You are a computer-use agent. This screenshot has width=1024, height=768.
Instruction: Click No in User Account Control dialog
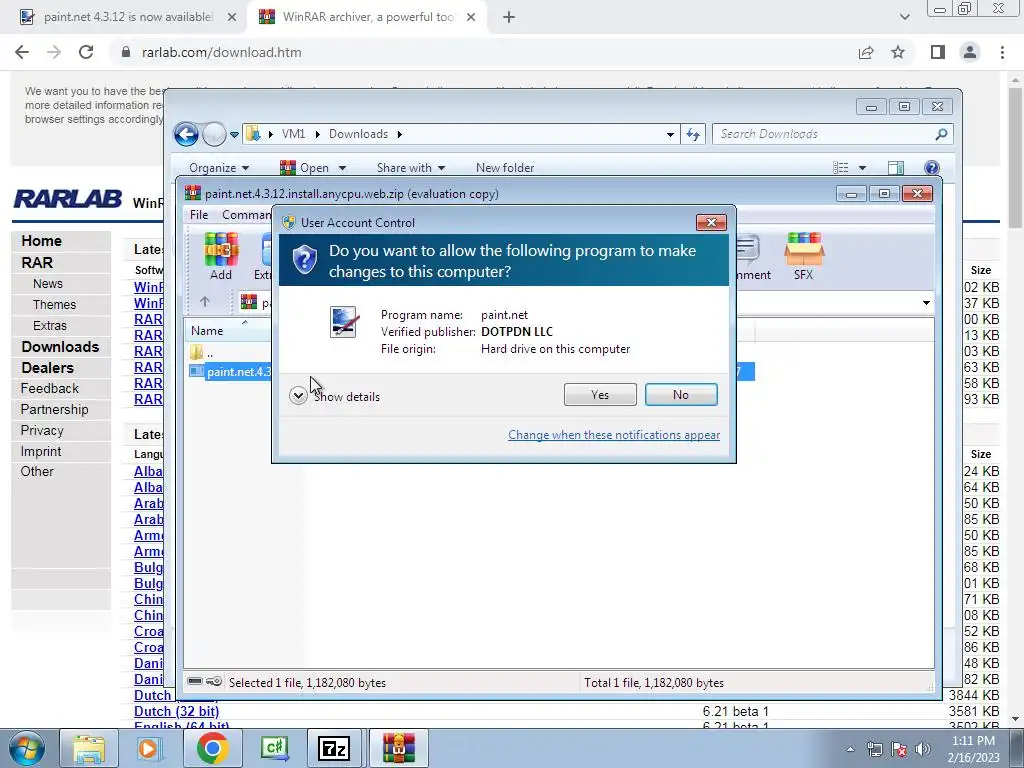(680, 394)
